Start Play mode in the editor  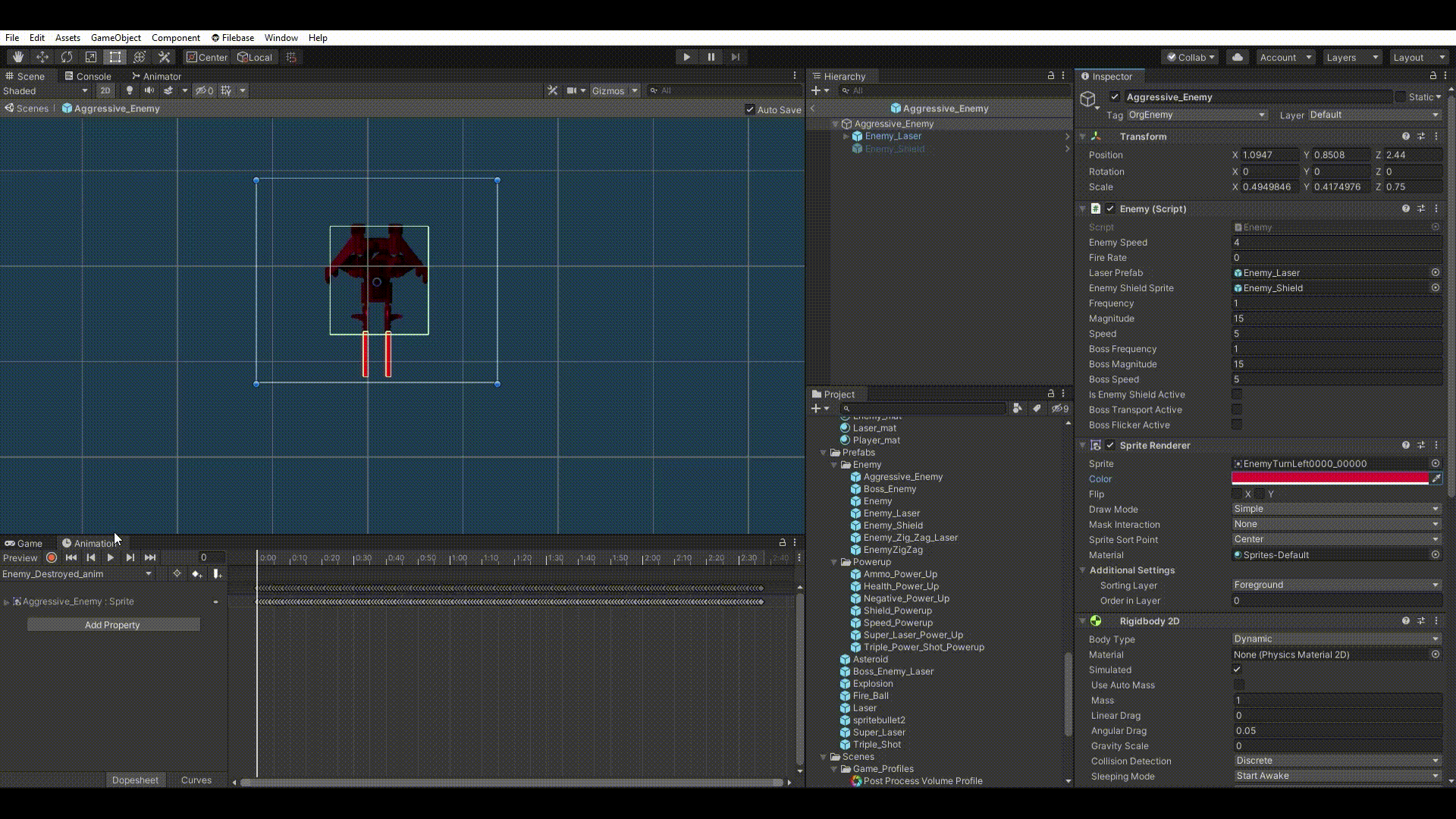click(686, 57)
